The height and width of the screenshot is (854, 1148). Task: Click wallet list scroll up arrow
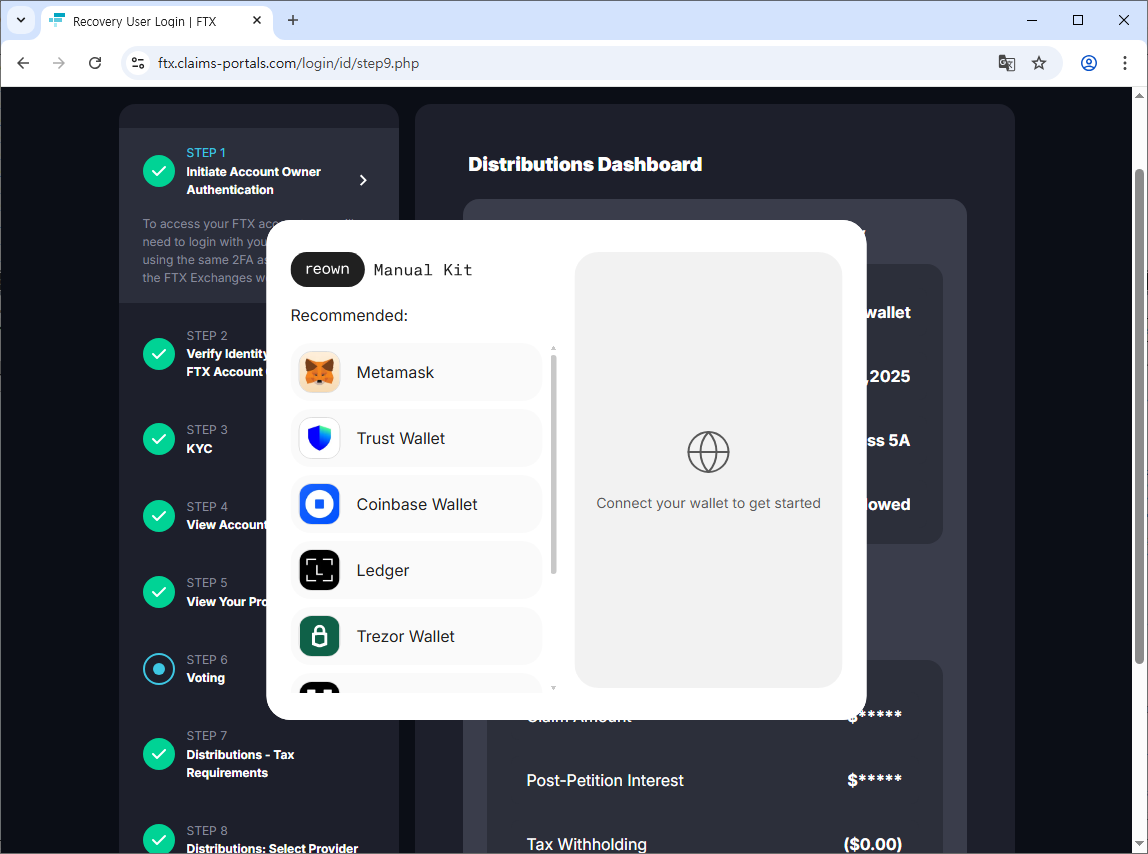[554, 348]
